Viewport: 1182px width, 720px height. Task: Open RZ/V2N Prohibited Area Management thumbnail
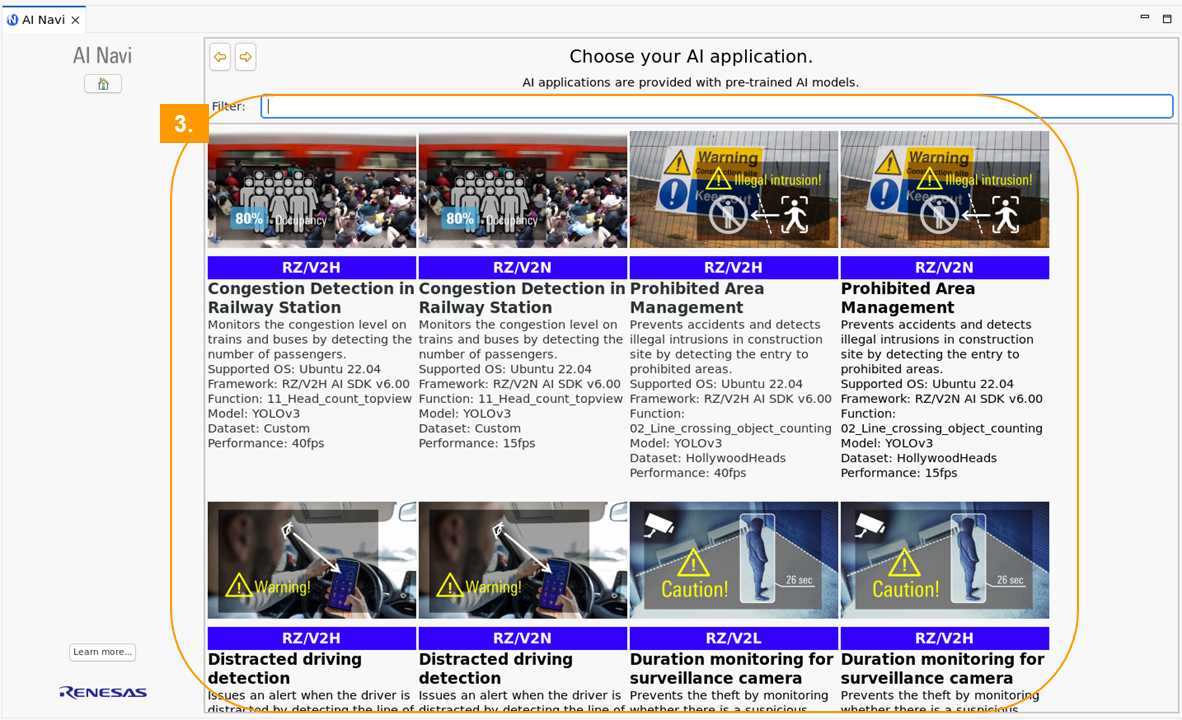(945, 189)
